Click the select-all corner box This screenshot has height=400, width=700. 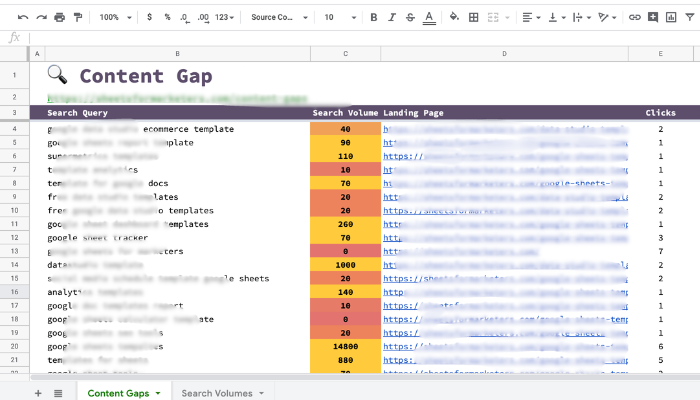click(14, 54)
